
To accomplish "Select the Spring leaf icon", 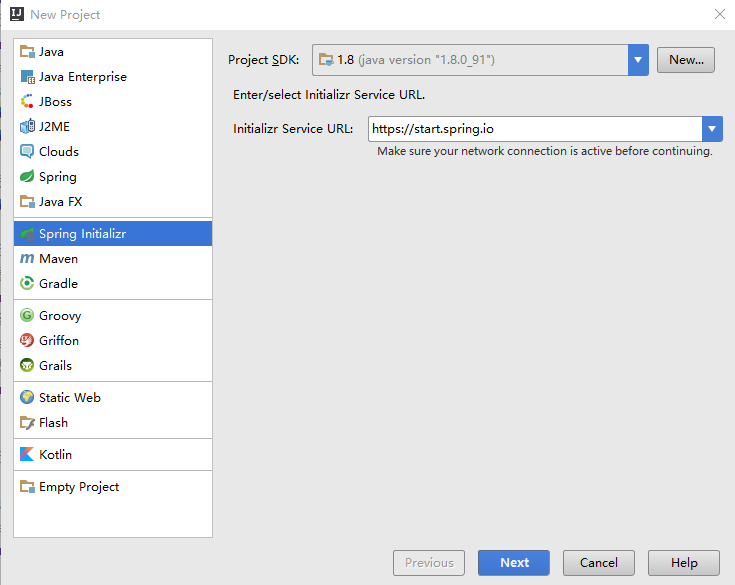I will (x=27, y=177).
